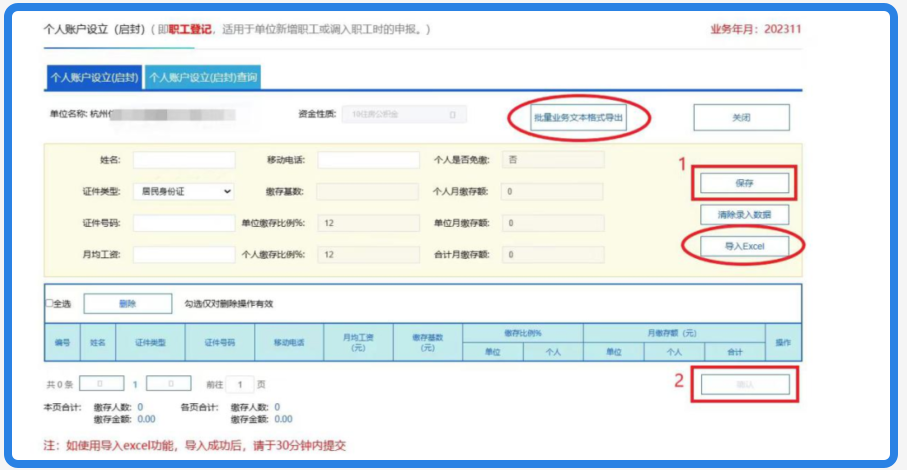The height and width of the screenshot is (470, 907).
Task: Click the 关闭 button
Action: (x=741, y=117)
